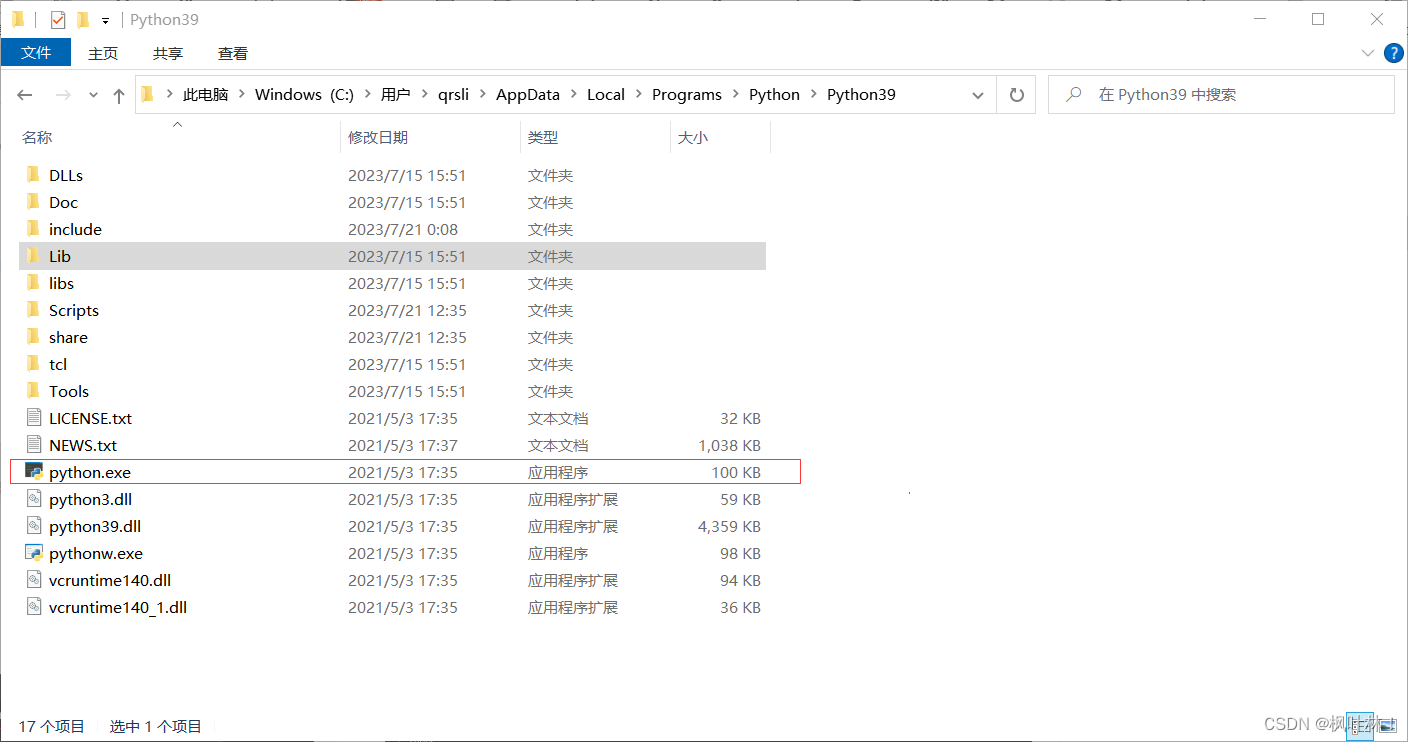
Task: Select the share folder icon
Action: 33,337
